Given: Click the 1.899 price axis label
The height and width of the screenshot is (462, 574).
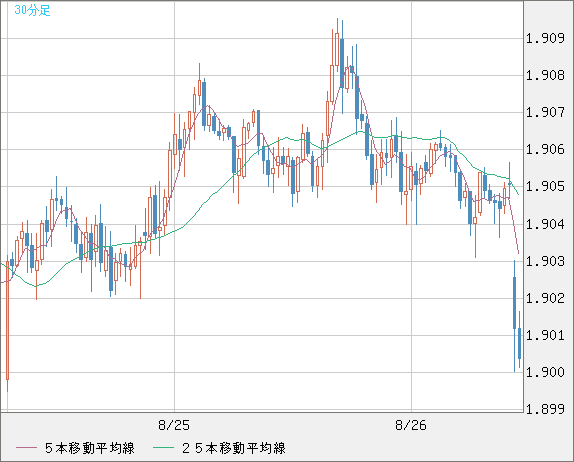Looking at the screenshot, I should tap(545, 409).
